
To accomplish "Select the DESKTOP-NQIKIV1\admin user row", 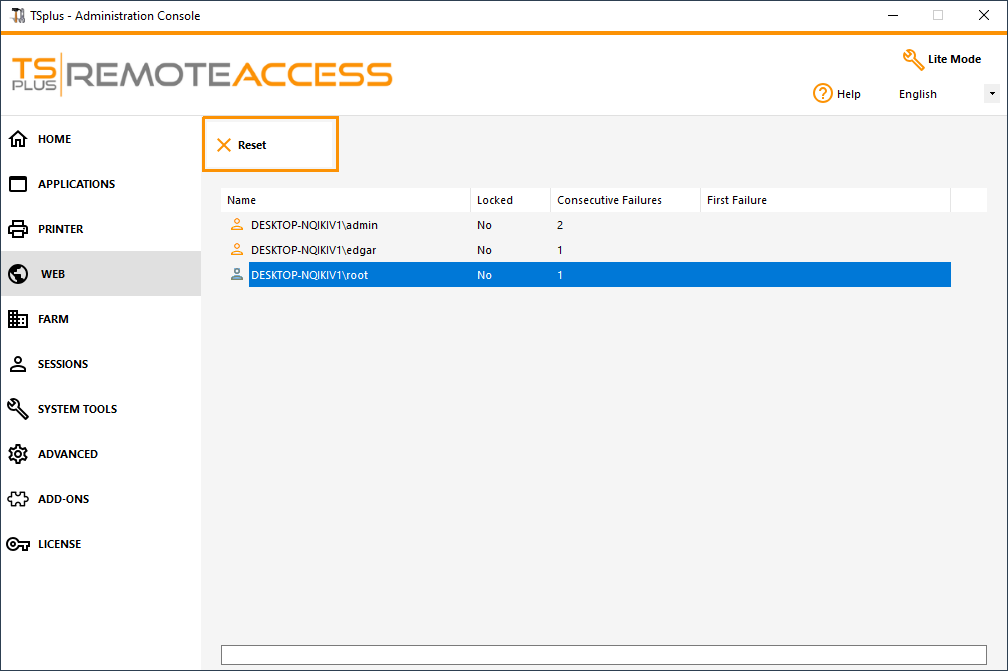I will tap(318, 225).
